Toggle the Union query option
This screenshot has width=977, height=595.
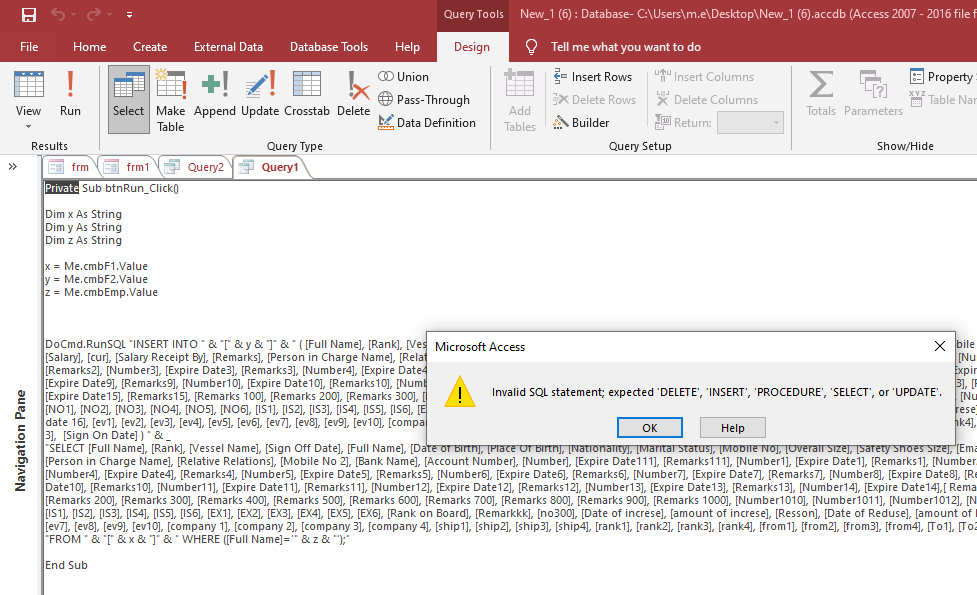403,77
